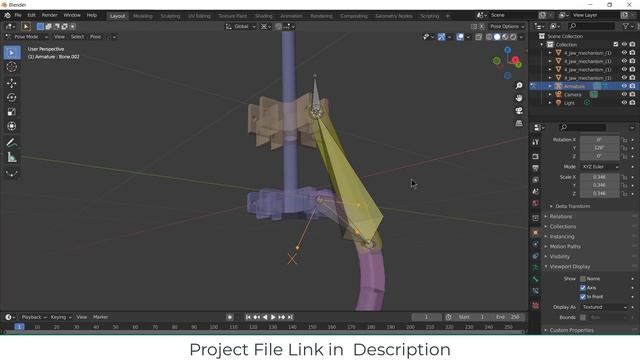
Task: Open the Pose Mode dropdown
Action: (x=27, y=37)
